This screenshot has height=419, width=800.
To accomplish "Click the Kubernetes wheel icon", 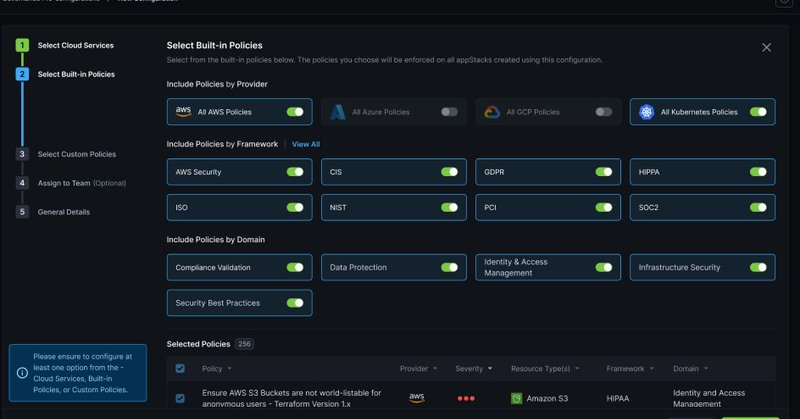I will click(x=646, y=112).
